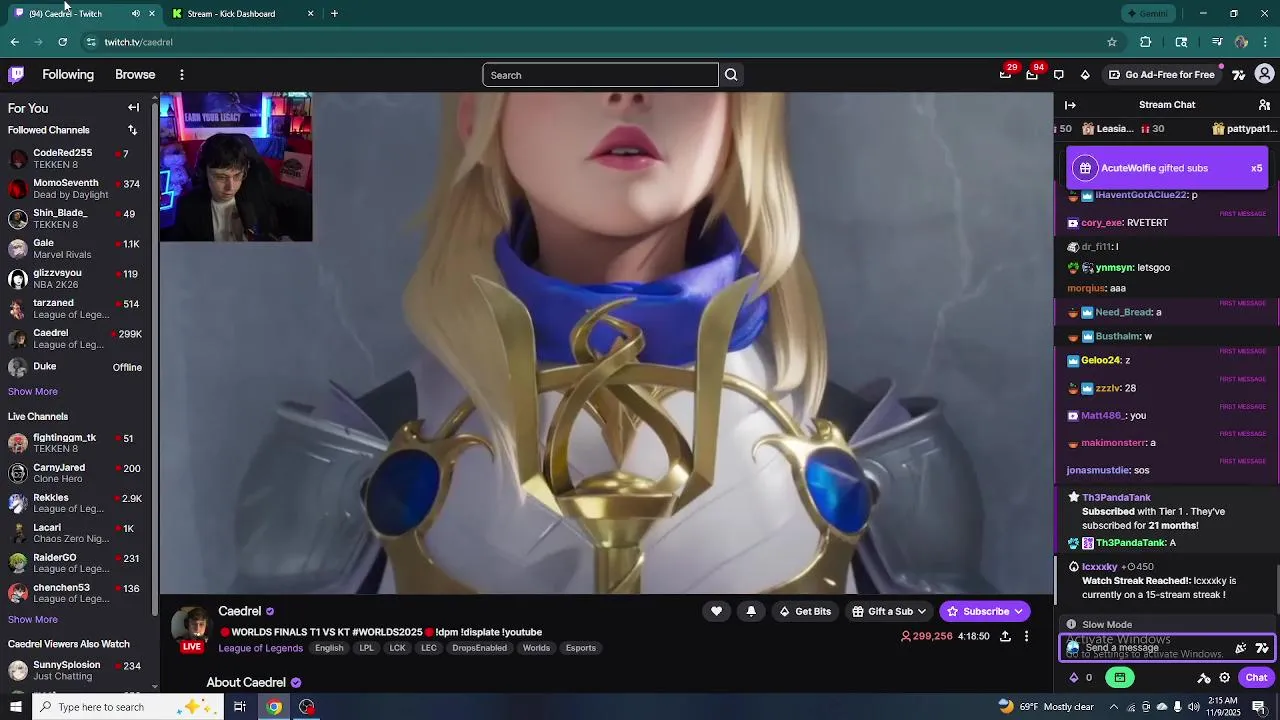This screenshot has width=1280, height=720.
Task: Click the search magnifier button
Action: coord(731,75)
